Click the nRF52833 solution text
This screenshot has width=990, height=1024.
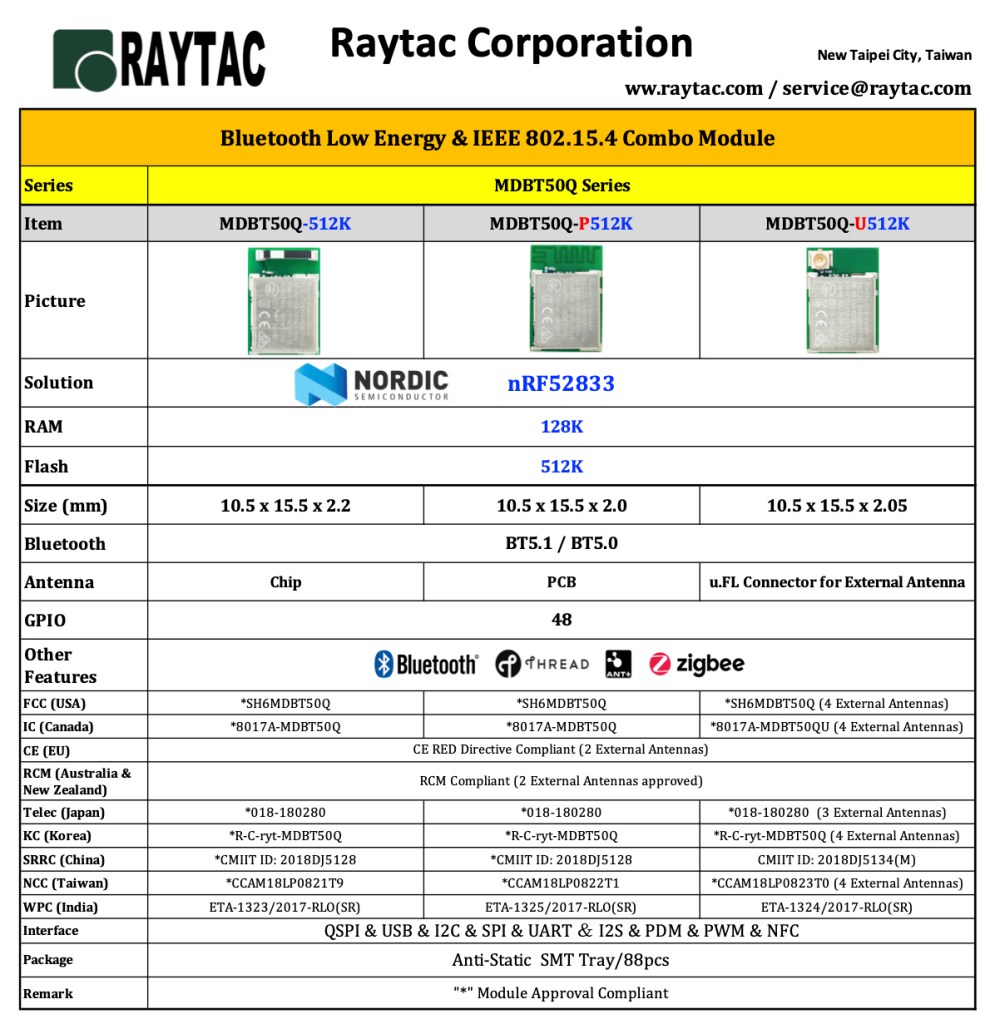561,384
